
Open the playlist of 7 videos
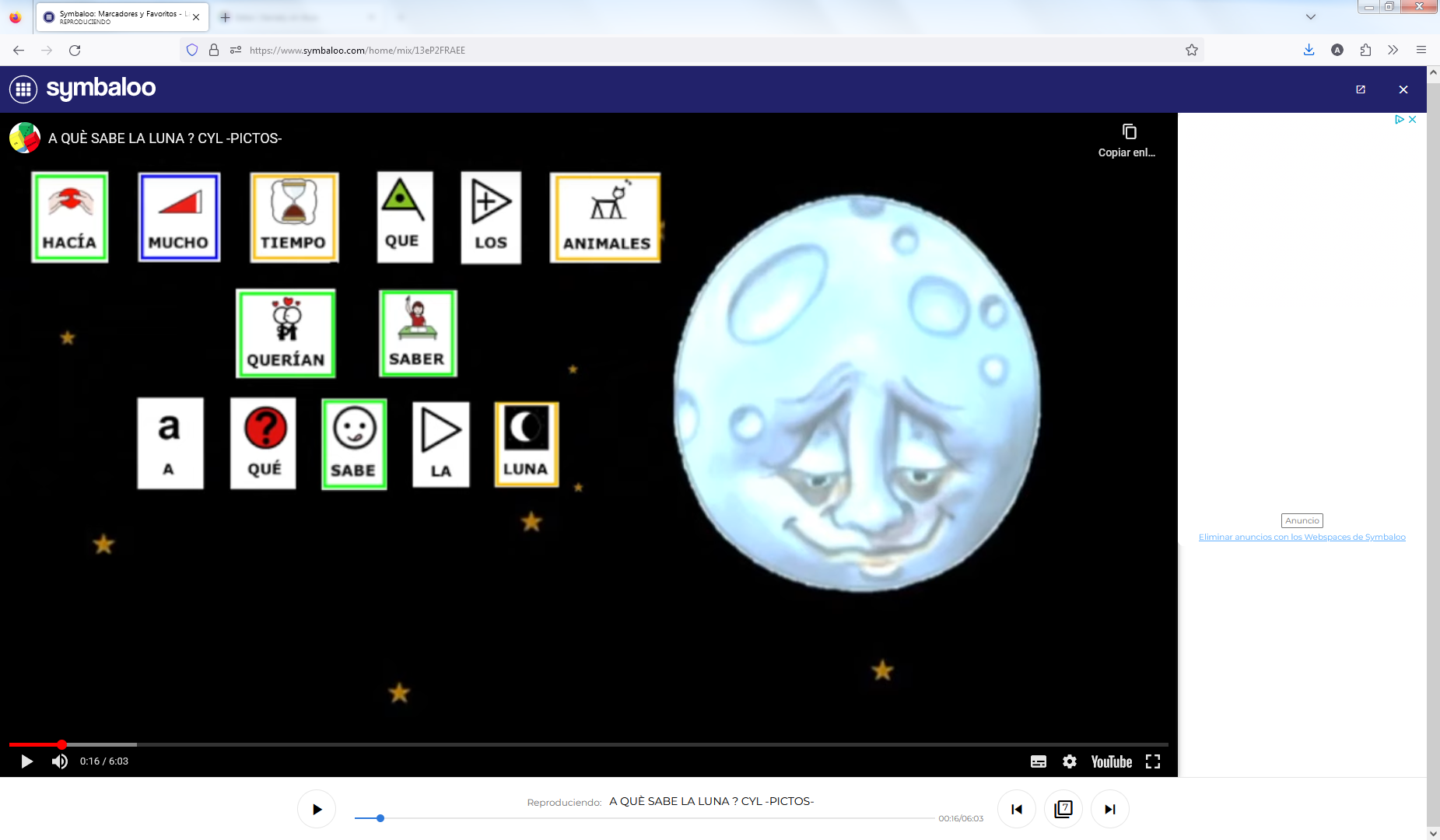1063,809
